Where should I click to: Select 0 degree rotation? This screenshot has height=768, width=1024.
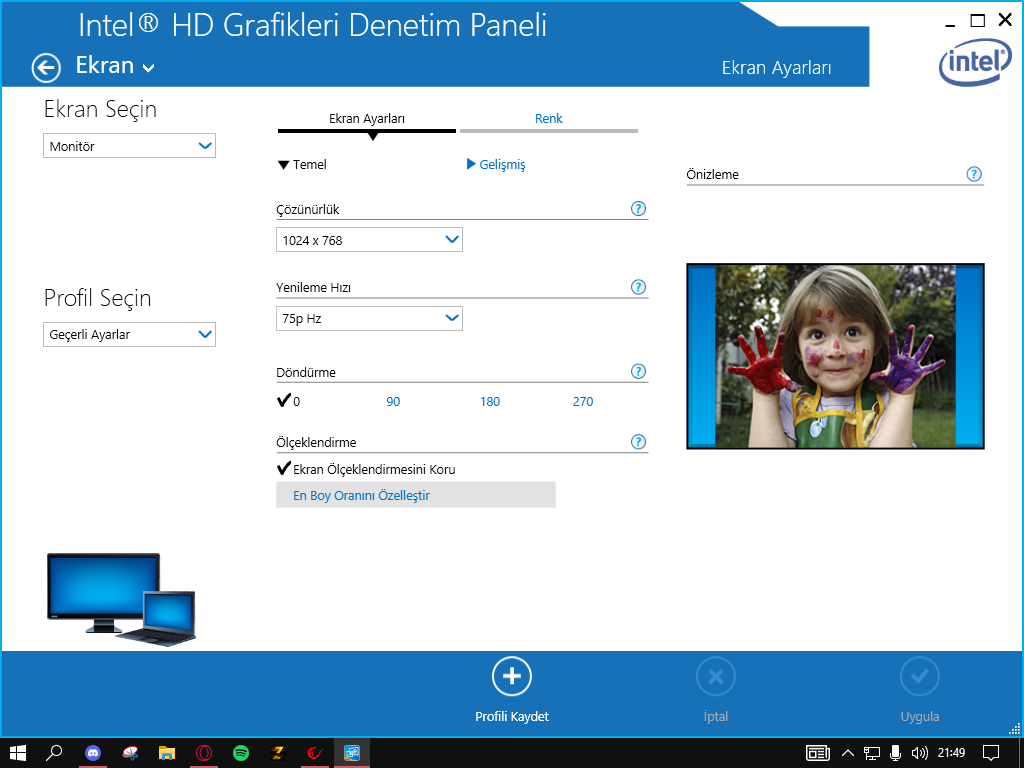289,401
